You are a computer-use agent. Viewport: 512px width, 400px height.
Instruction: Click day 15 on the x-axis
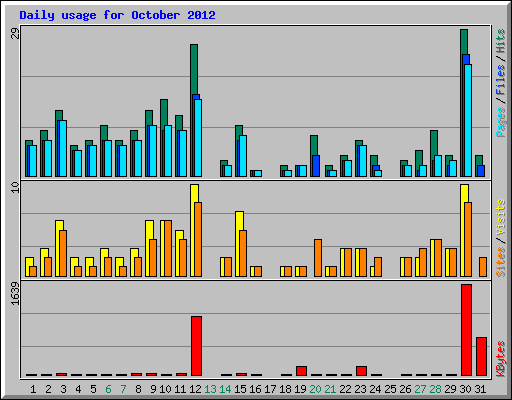click(240, 389)
